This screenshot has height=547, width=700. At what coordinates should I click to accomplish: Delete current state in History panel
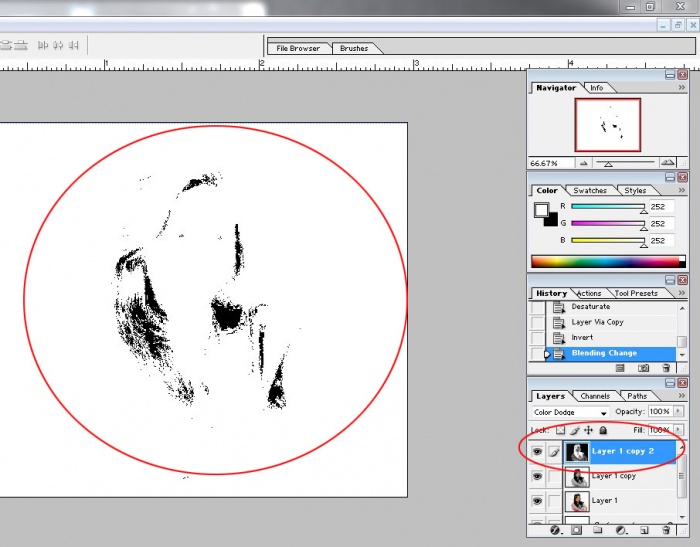coord(667,368)
